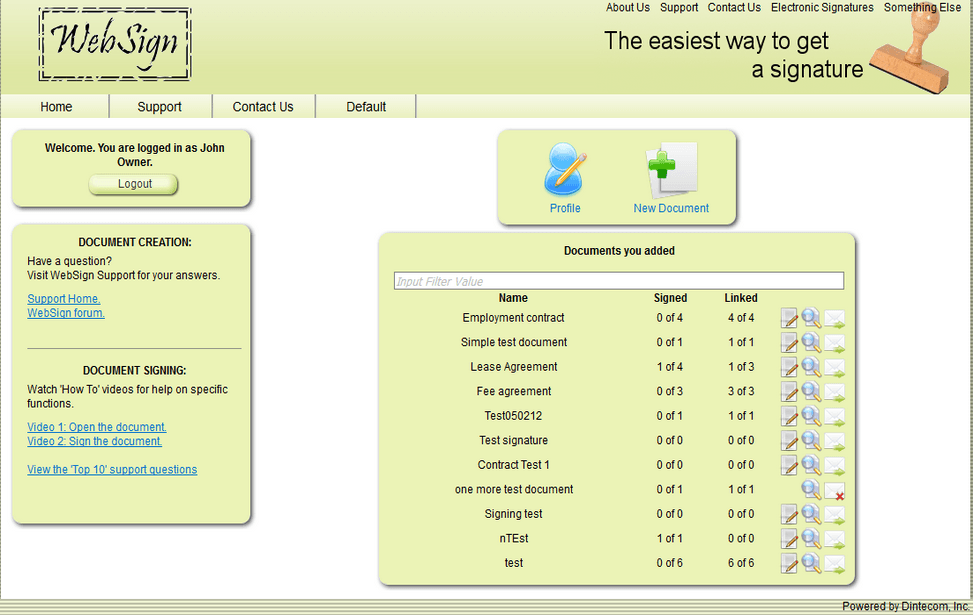Send the Fee agreement via the envelope icon
This screenshot has height=615, width=973.
click(x=834, y=391)
